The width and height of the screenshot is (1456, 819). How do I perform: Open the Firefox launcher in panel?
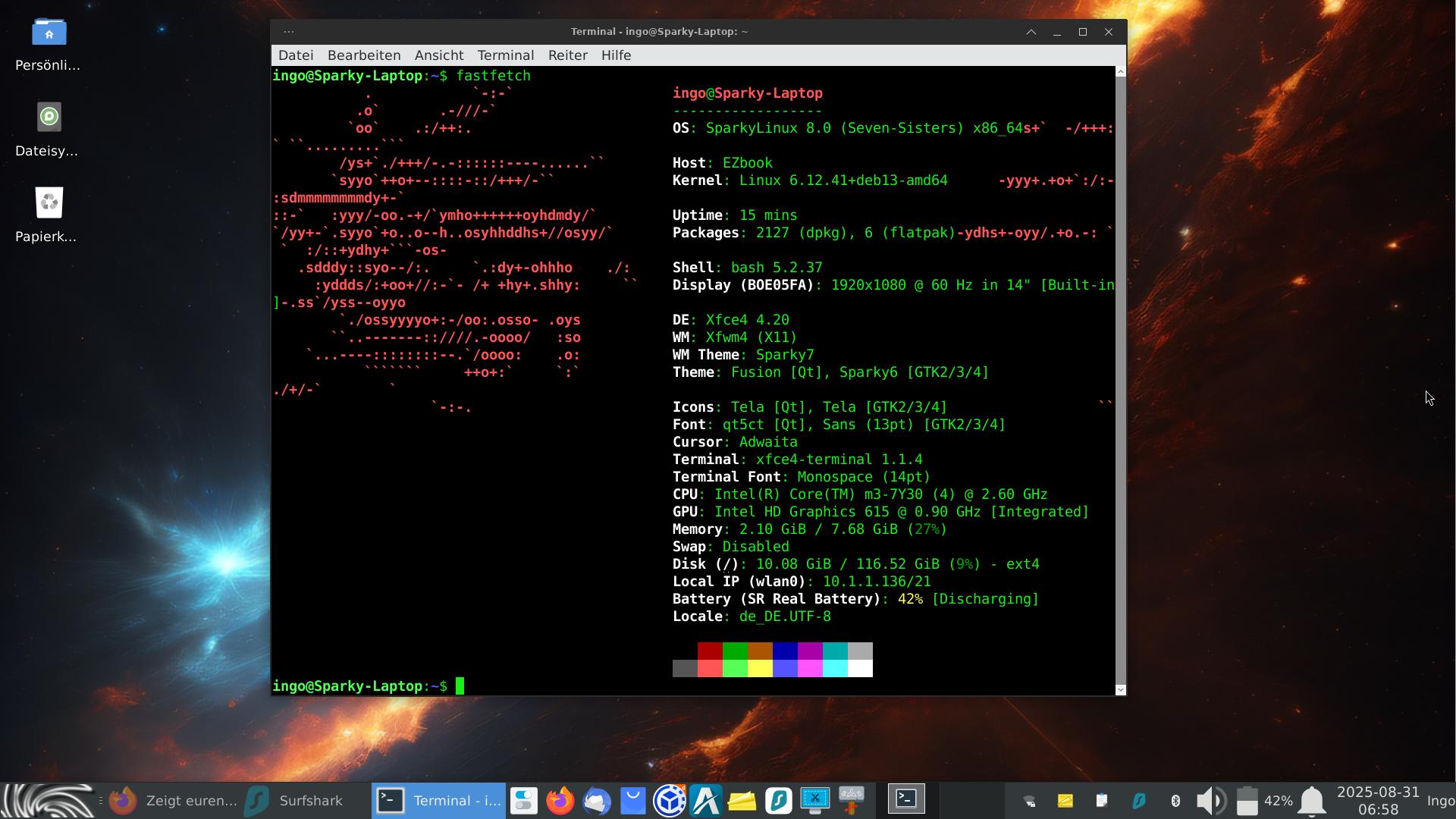point(560,801)
